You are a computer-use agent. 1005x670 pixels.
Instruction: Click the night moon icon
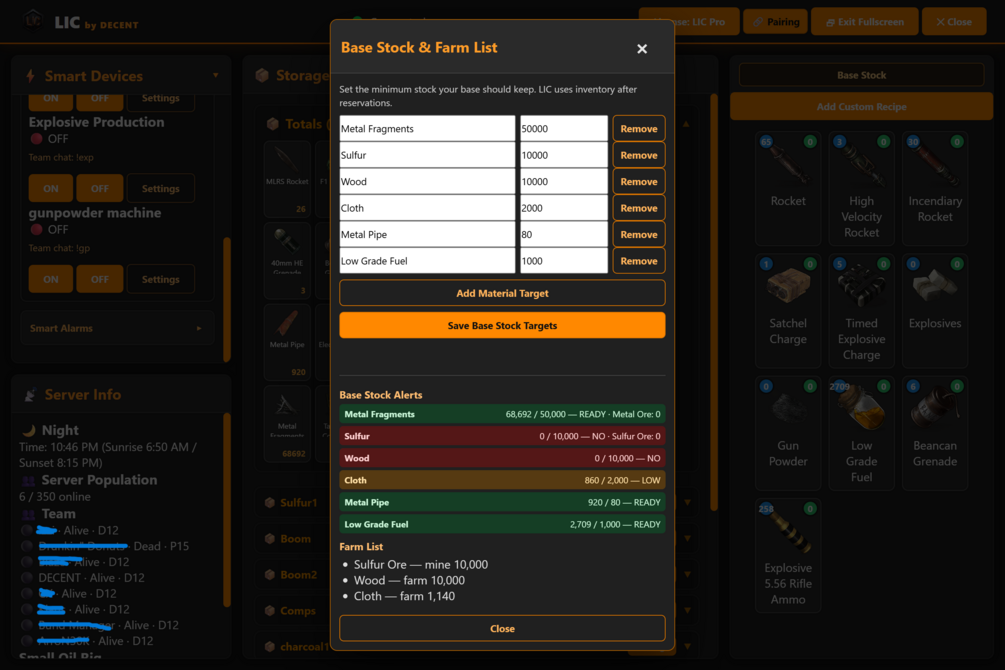[28, 430]
